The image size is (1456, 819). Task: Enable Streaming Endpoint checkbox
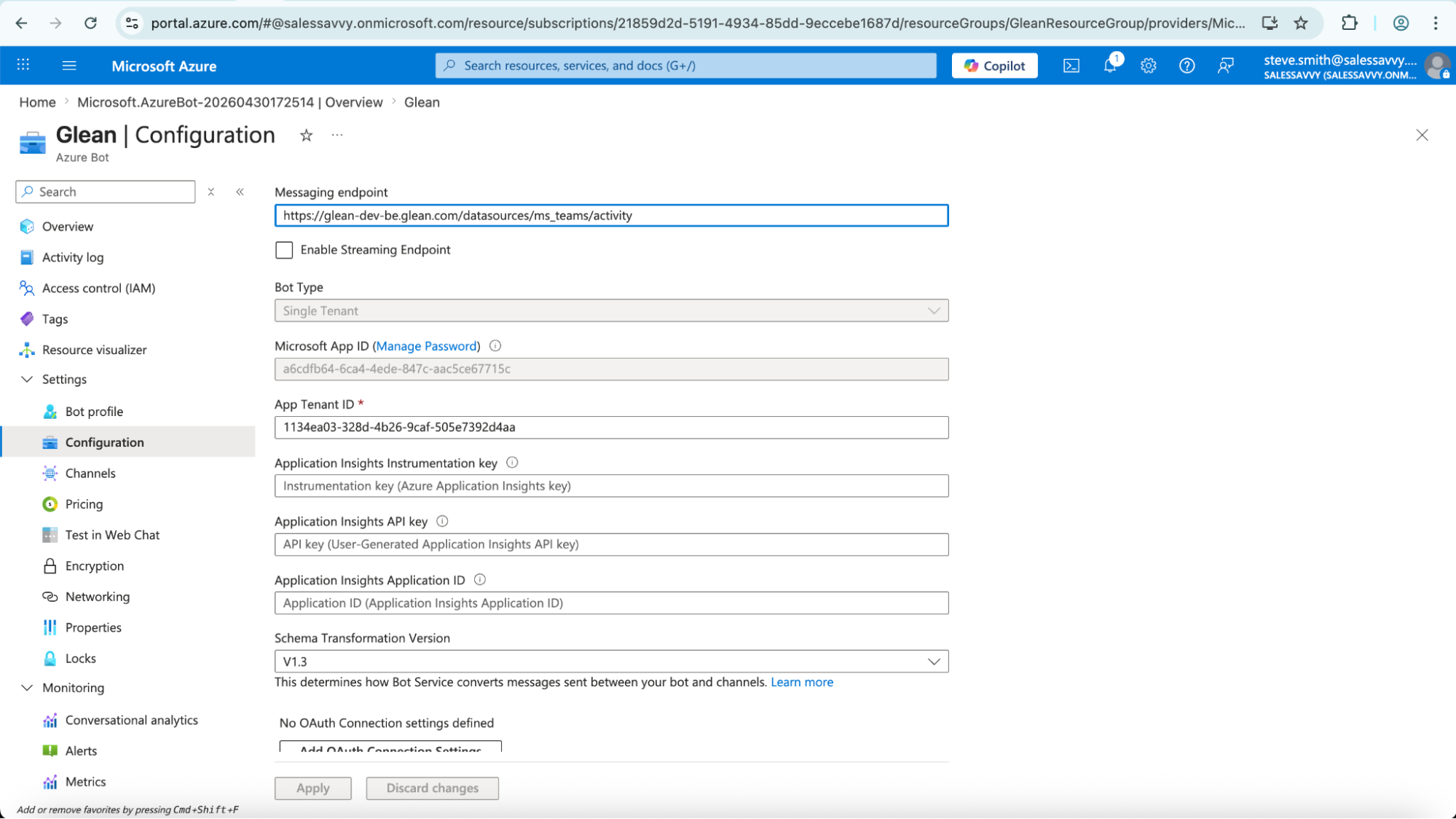tap(284, 250)
